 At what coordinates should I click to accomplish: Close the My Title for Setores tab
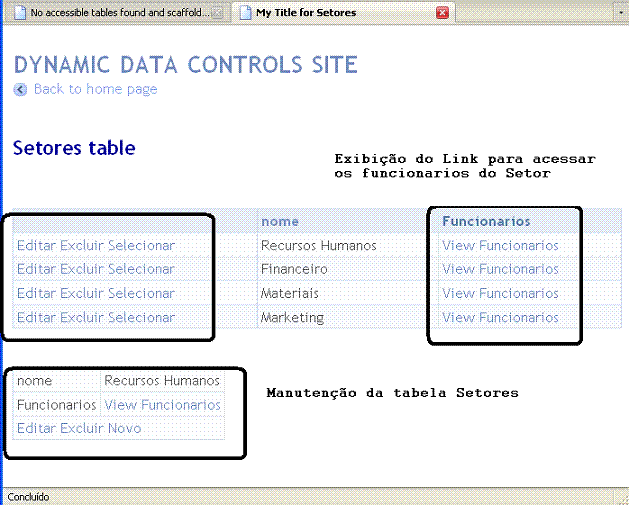(442, 13)
